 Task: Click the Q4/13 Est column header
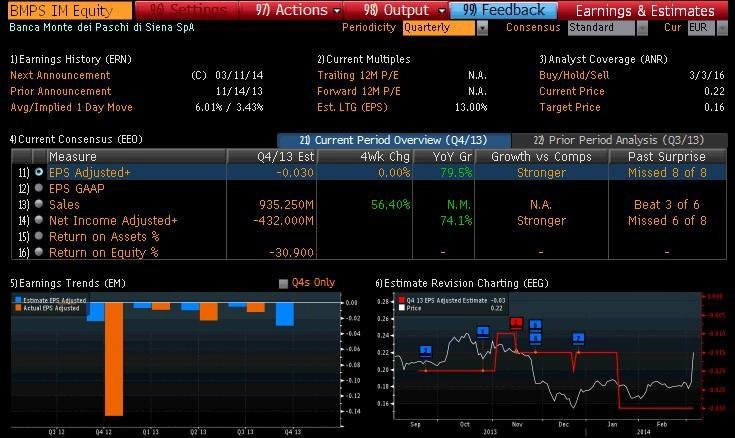pyautogui.click(x=271, y=157)
